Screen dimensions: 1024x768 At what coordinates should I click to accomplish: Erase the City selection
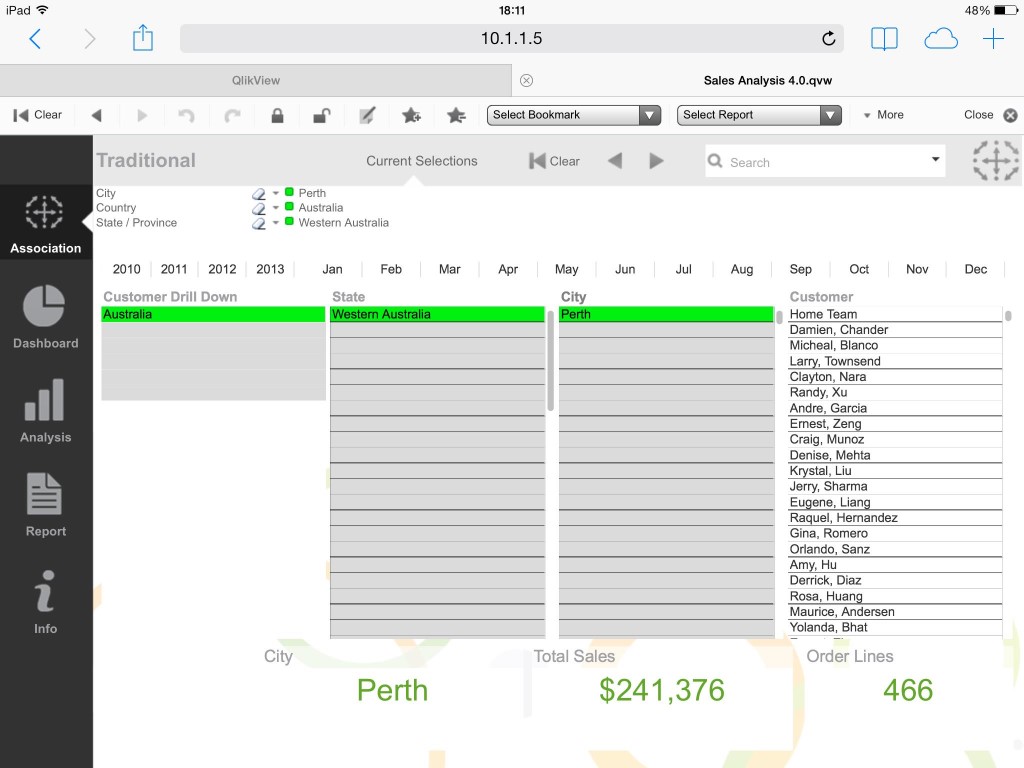tap(259, 193)
